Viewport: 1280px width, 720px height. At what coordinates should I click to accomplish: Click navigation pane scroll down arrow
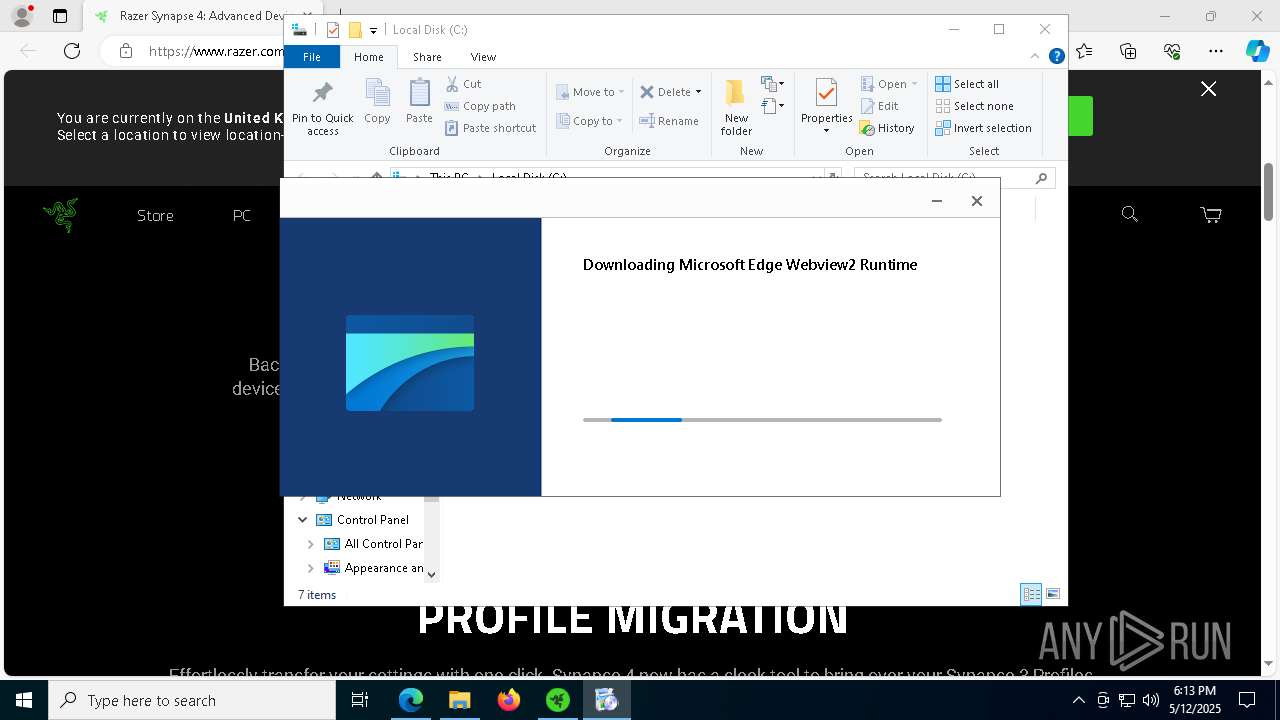(431, 574)
